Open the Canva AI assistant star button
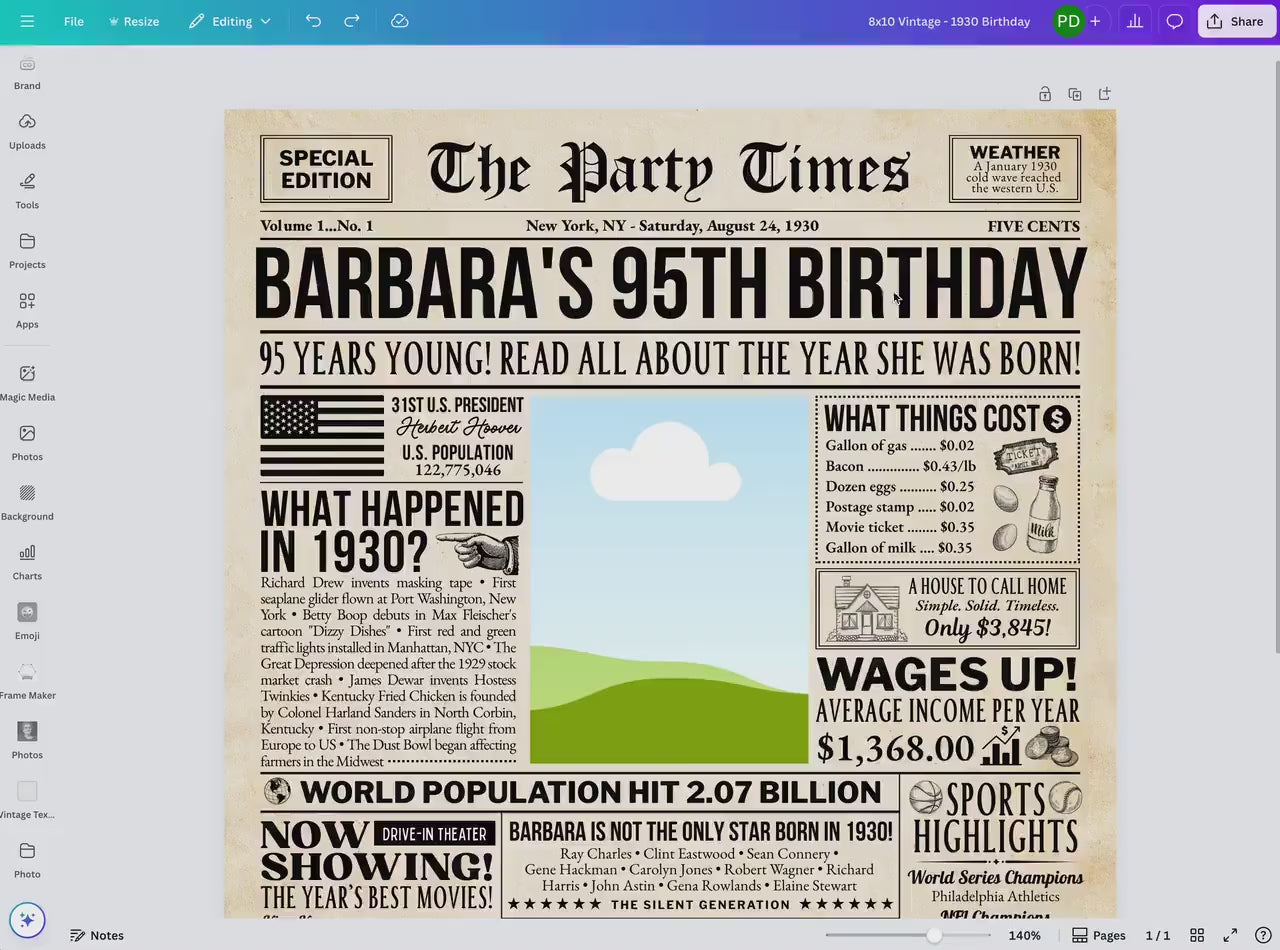 tap(27, 919)
